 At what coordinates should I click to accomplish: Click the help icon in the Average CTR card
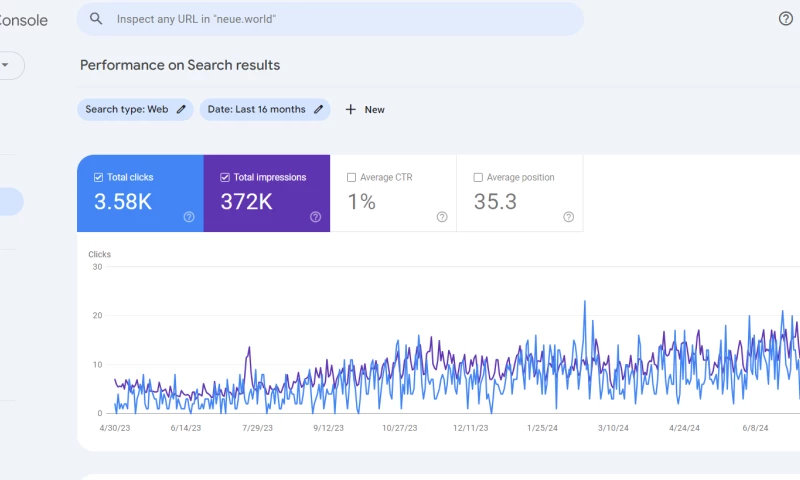click(x=442, y=217)
